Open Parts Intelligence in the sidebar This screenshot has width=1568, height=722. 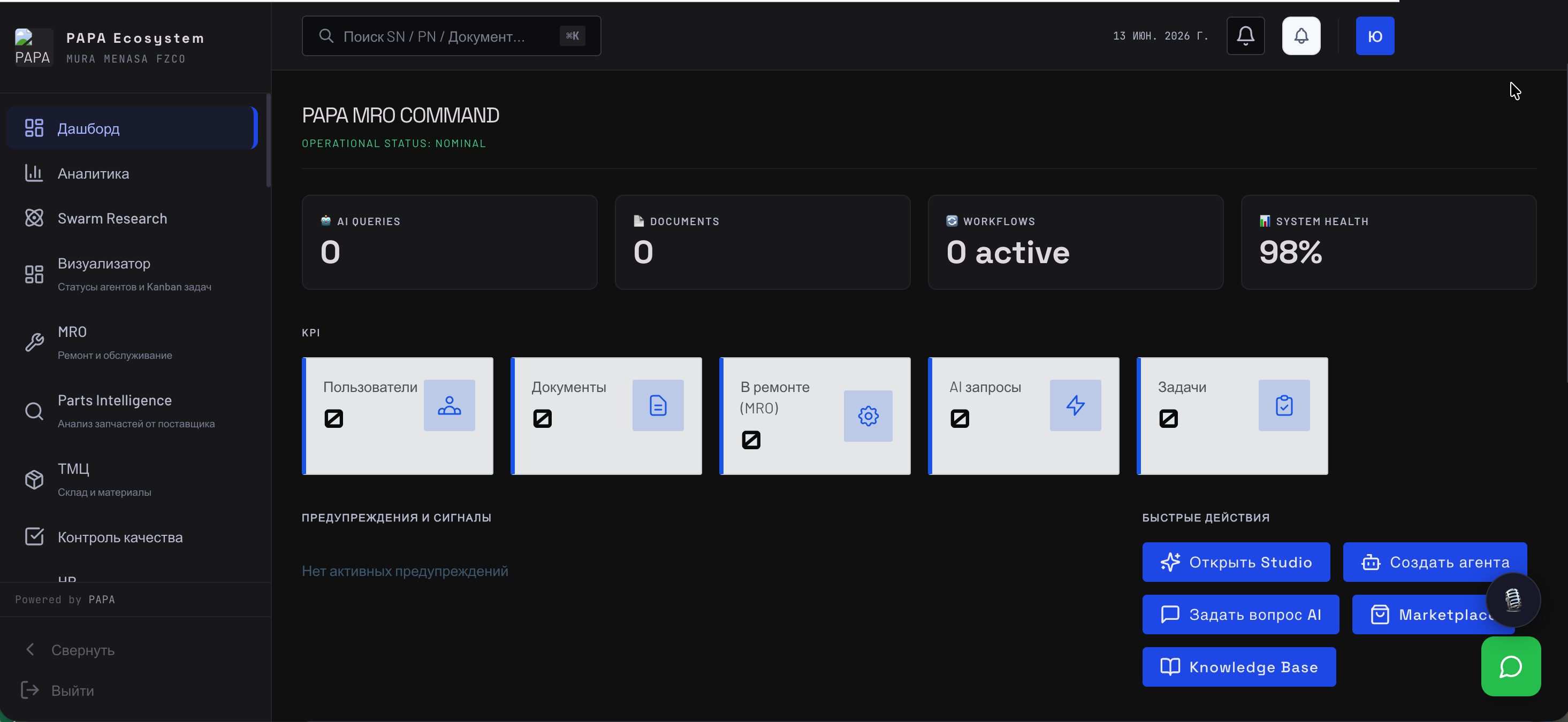(x=132, y=411)
